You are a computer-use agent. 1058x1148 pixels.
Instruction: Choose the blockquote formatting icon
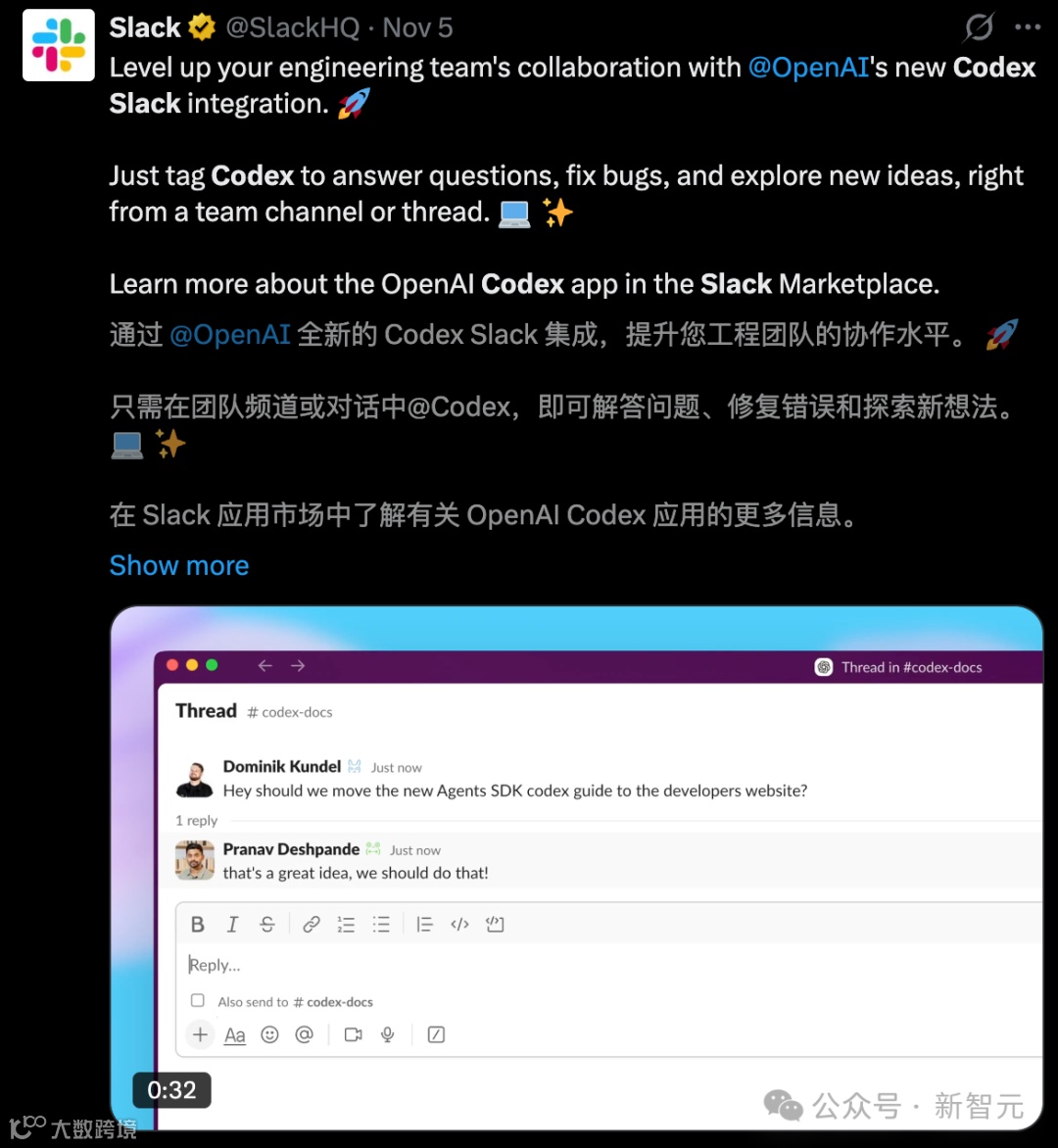tap(424, 924)
